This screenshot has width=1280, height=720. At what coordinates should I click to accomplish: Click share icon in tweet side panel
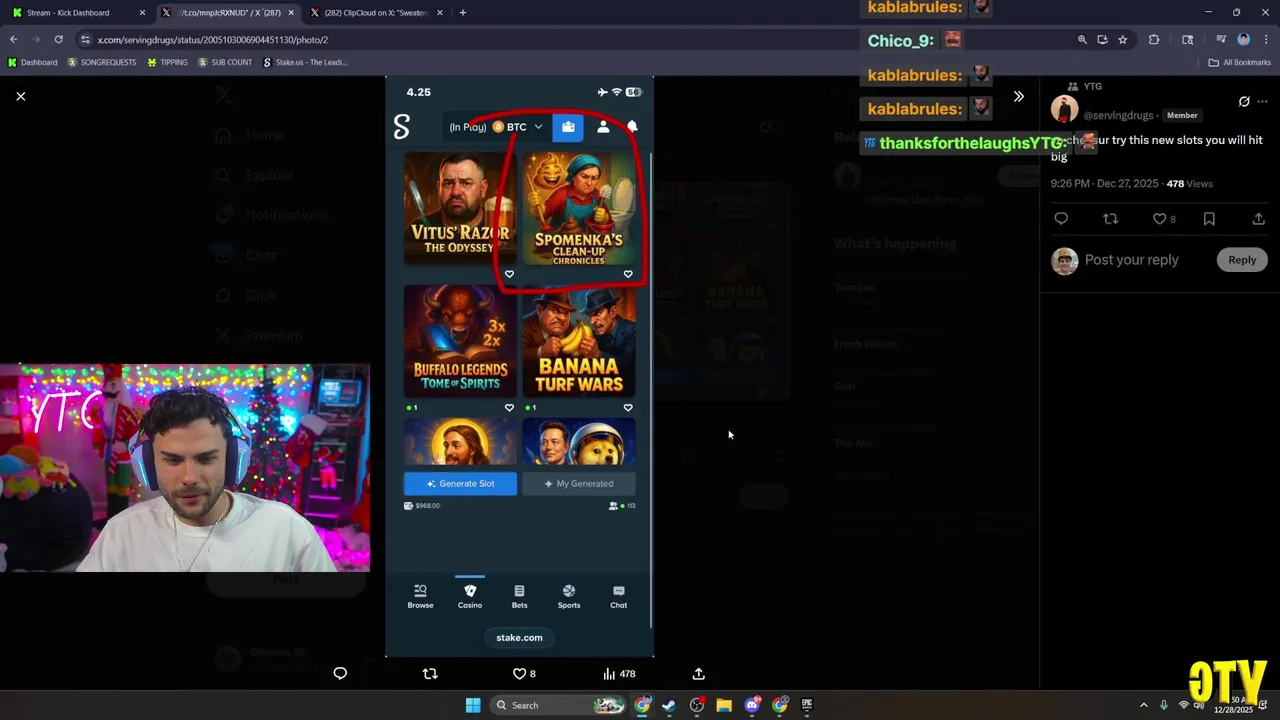click(x=1258, y=219)
